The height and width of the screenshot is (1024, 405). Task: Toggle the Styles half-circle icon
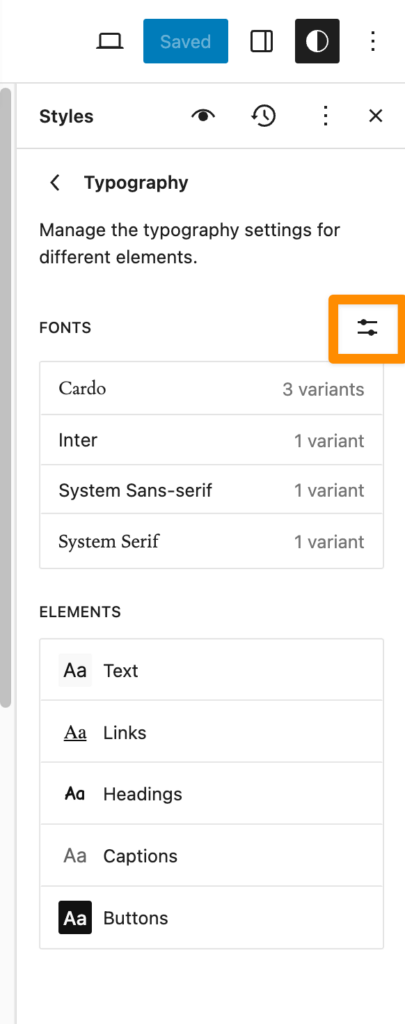317,42
